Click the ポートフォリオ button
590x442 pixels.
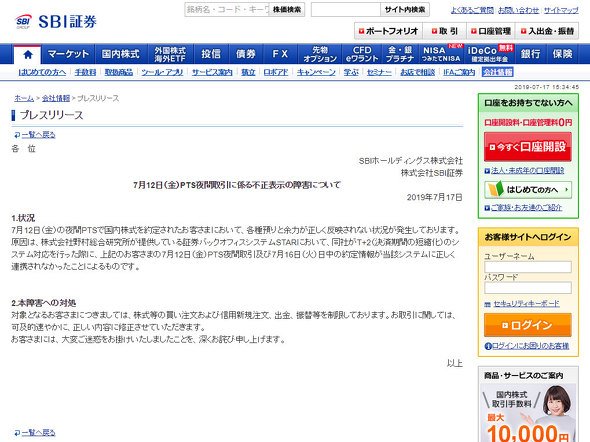pyautogui.click(x=388, y=31)
